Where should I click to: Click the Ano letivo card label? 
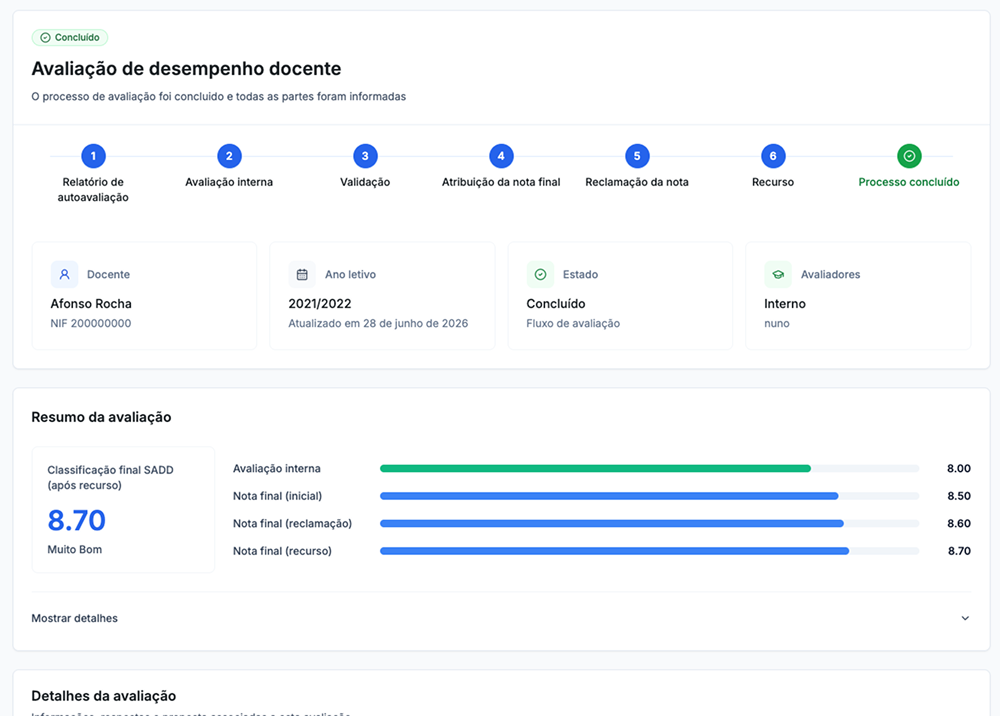point(350,274)
